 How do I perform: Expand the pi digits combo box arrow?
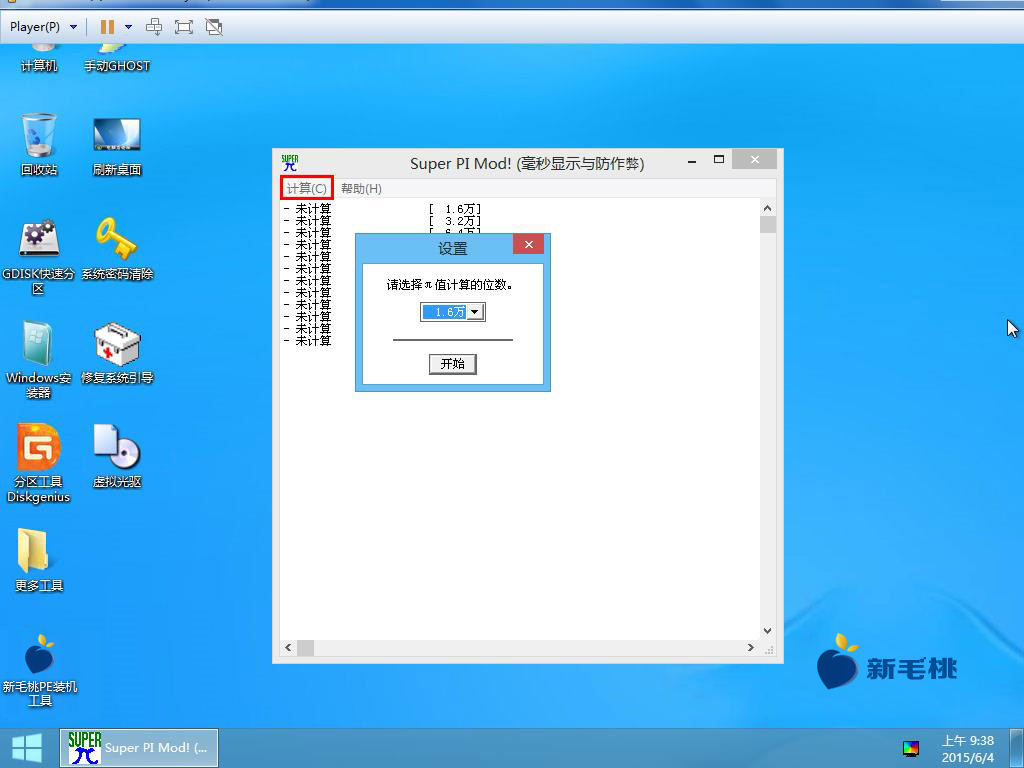(475, 312)
